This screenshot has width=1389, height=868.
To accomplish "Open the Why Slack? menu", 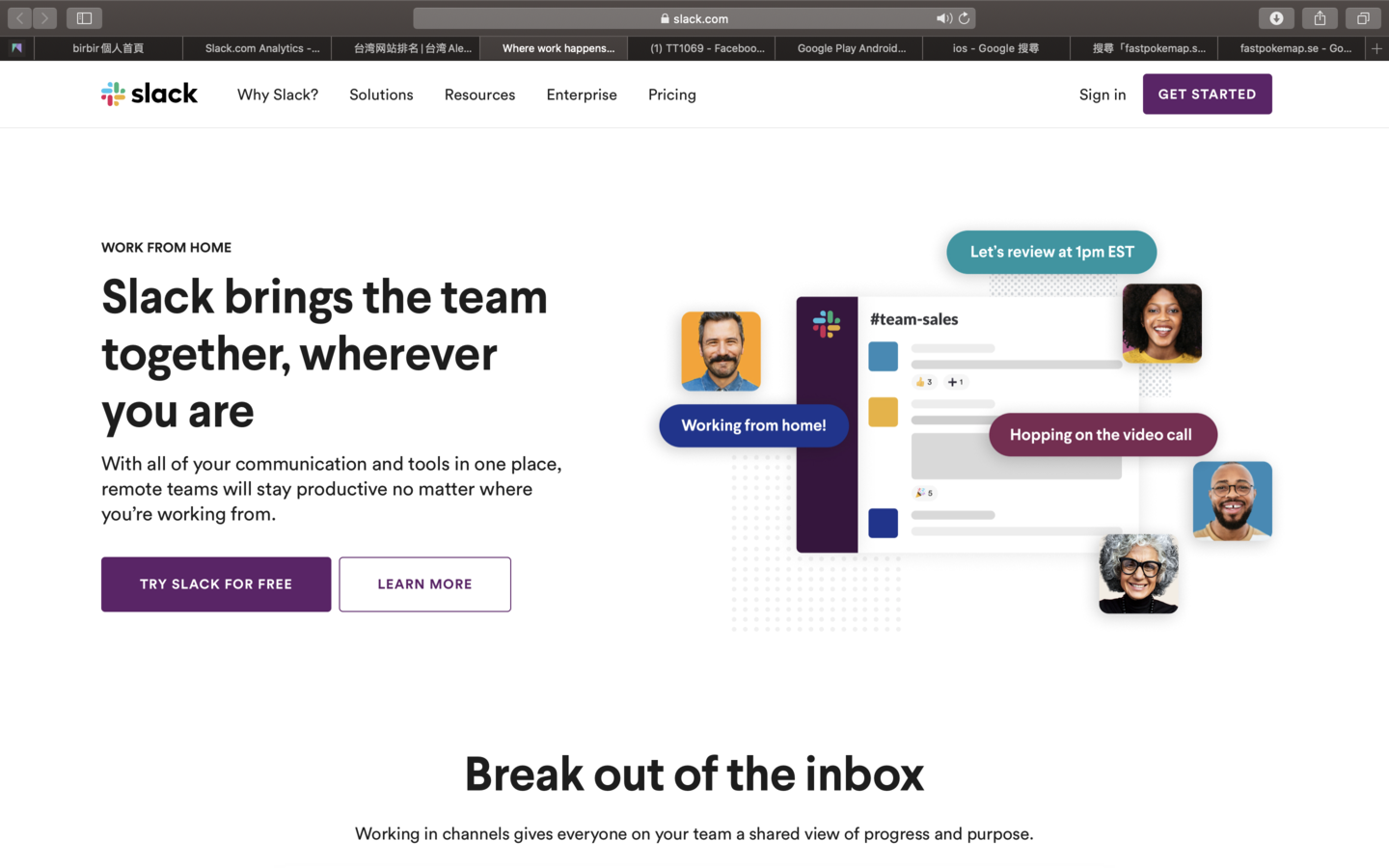I will [278, 95].
